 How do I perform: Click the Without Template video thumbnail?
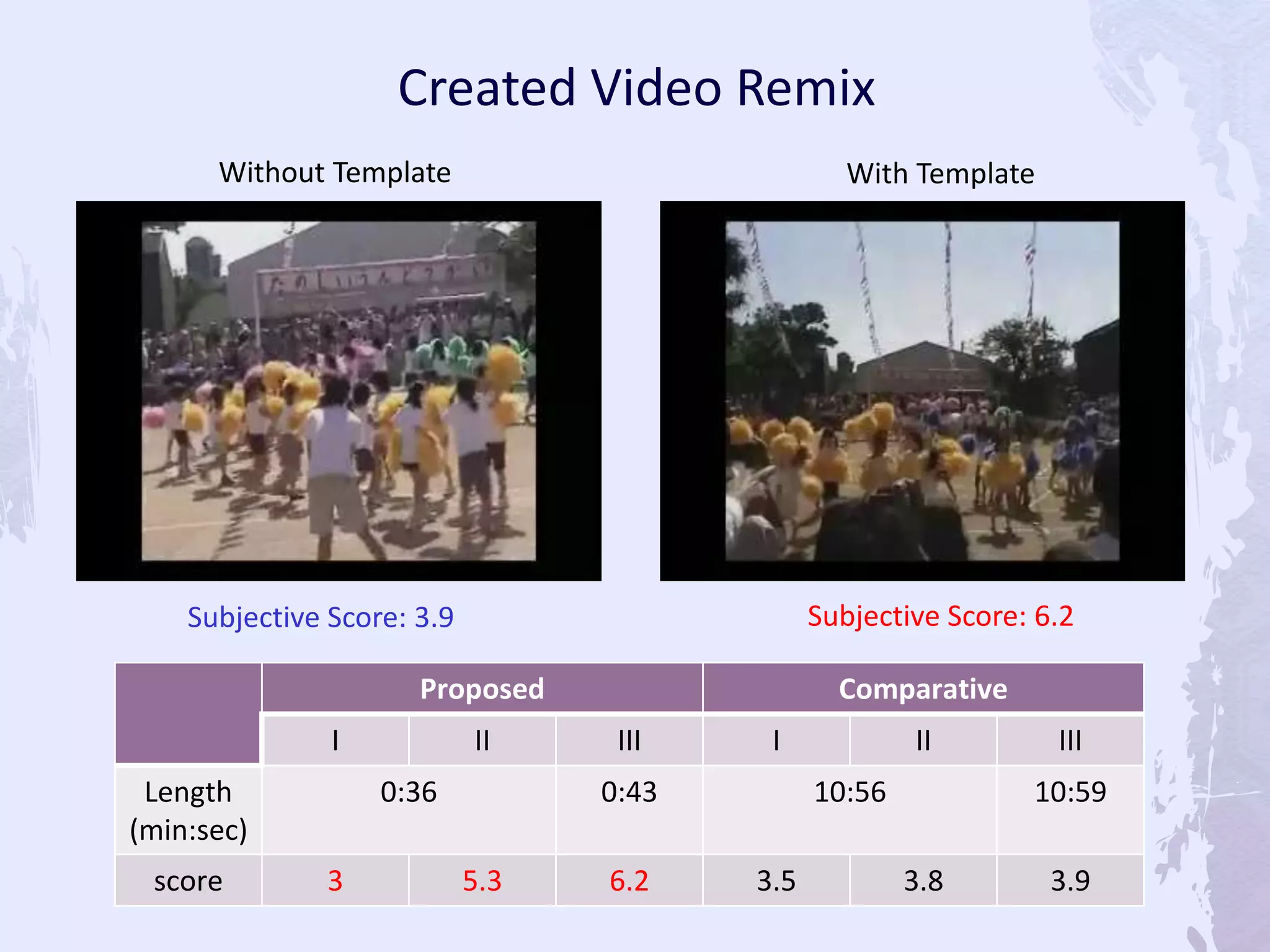(339, 390)
